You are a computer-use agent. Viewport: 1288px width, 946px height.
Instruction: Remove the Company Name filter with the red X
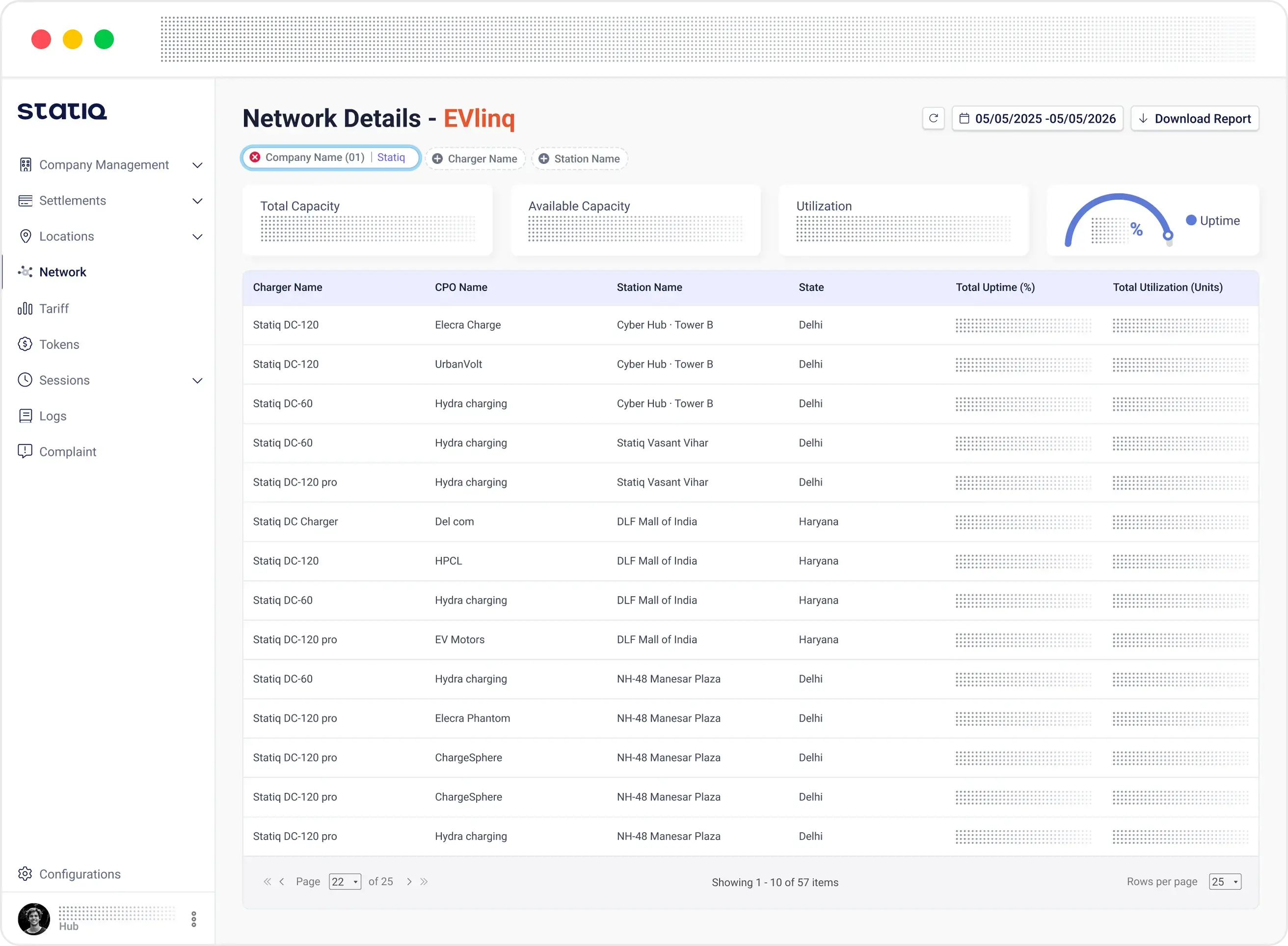[255, 158]
